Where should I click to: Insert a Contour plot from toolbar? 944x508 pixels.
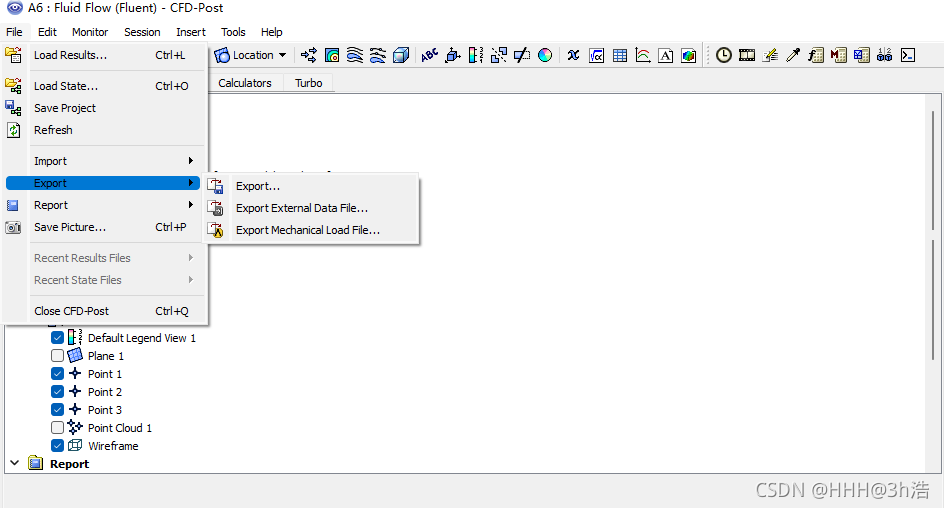332,55
